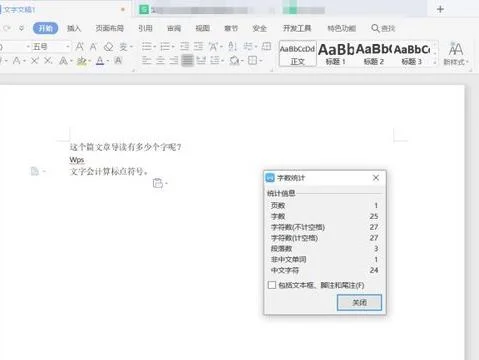Toggle show/hide paragraph marks
479x360 pixels.
[x=248, y=46]
